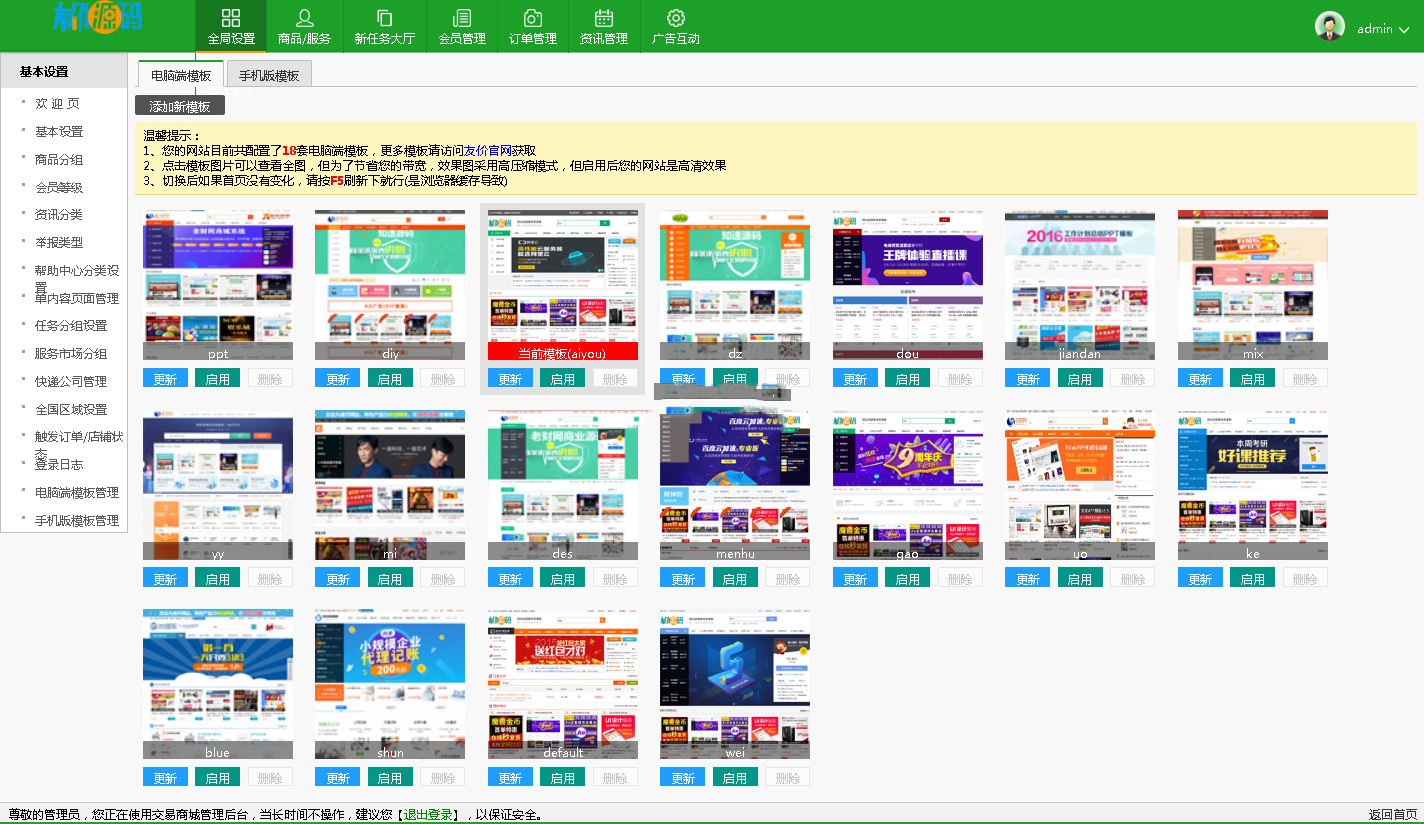Viewport: 1424px width, 824px height.
Task: Select the 会员管理 list icon
Action: click(462, 18)
